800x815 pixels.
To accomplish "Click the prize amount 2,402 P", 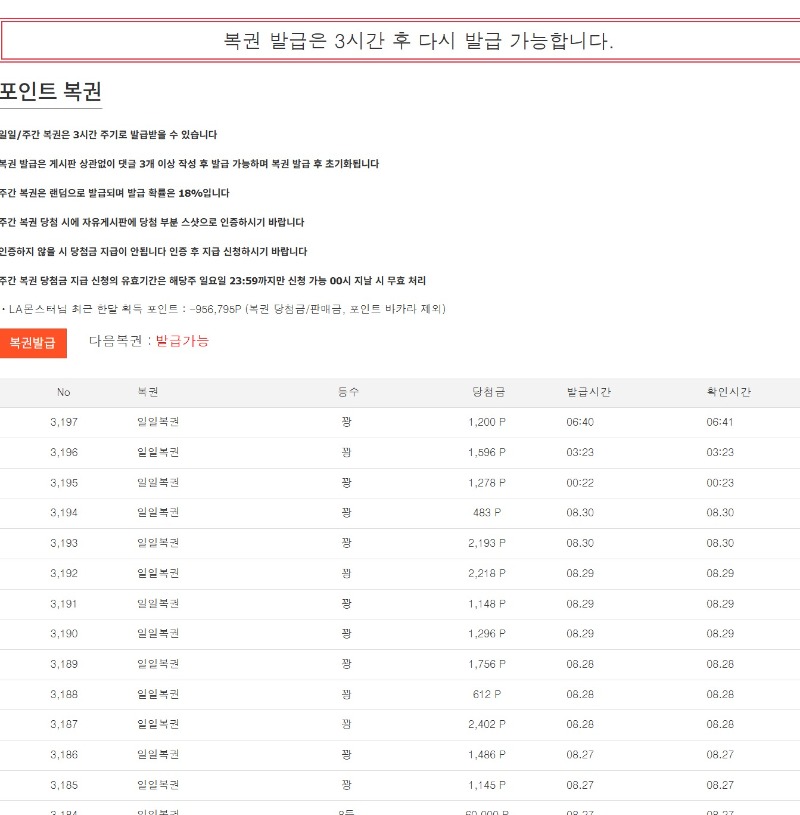I will 487,724.
